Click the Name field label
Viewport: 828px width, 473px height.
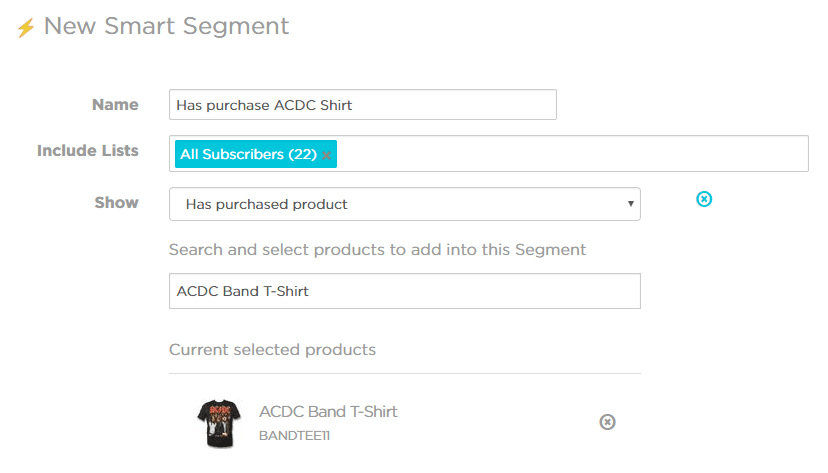(115, 104)
